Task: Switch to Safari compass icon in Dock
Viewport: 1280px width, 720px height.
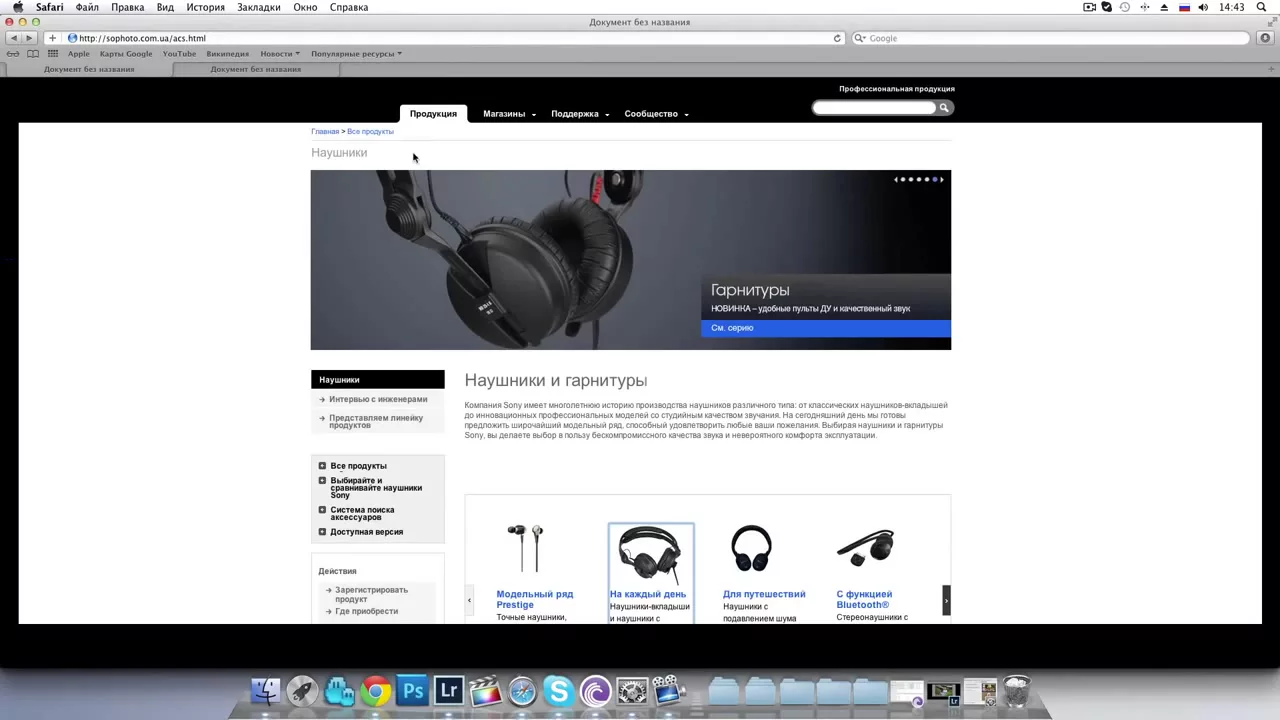Action: (x=522, y=691)
